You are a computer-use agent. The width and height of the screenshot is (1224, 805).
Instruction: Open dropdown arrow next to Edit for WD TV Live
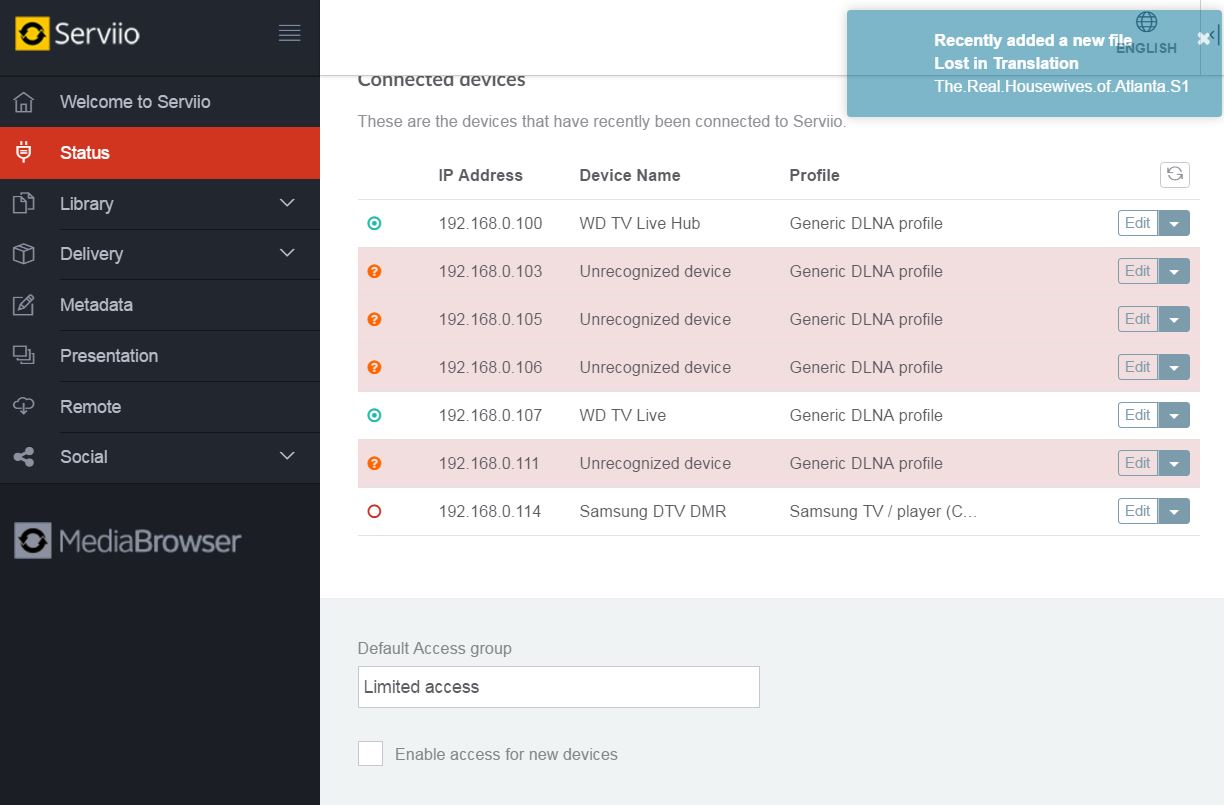pos(1174,415)
